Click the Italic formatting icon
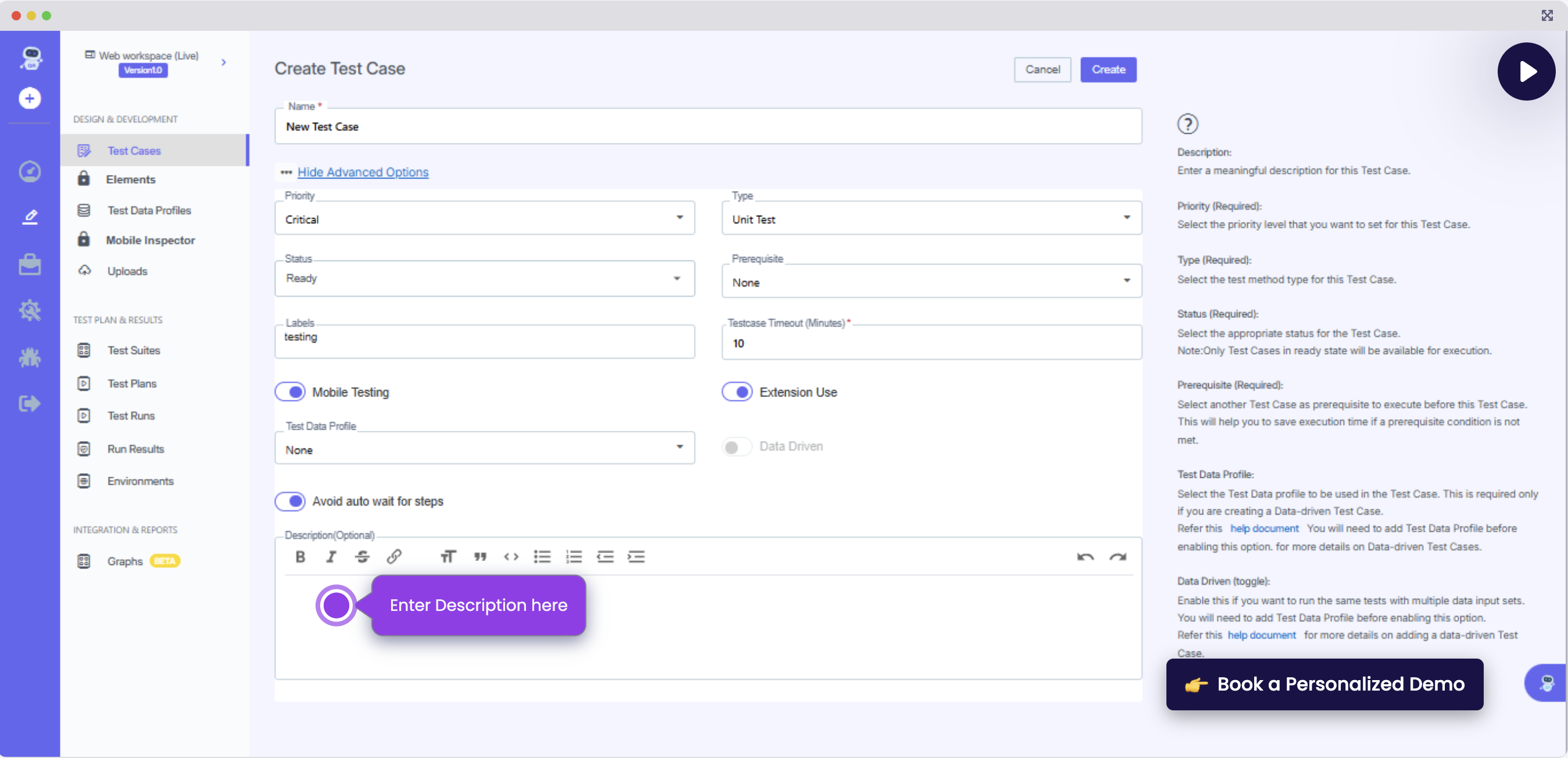The height and width of the screenshot is (758, 1568). 331,556
